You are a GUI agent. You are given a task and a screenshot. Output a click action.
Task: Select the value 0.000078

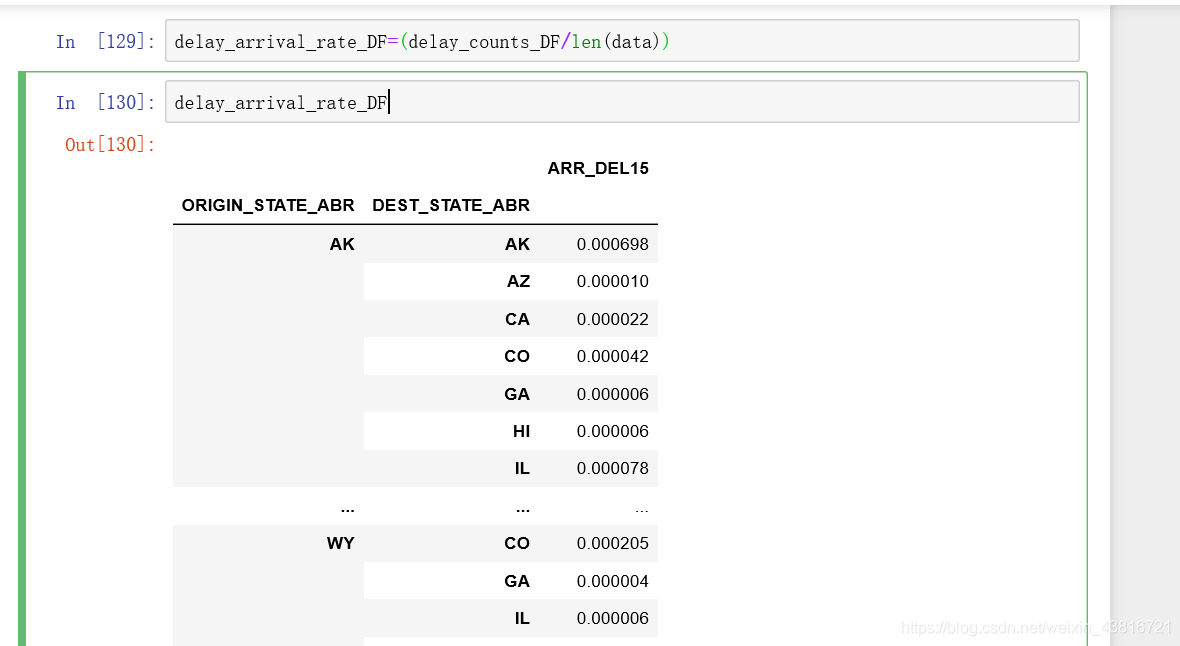pyautogui.click(x=613, y=468)
